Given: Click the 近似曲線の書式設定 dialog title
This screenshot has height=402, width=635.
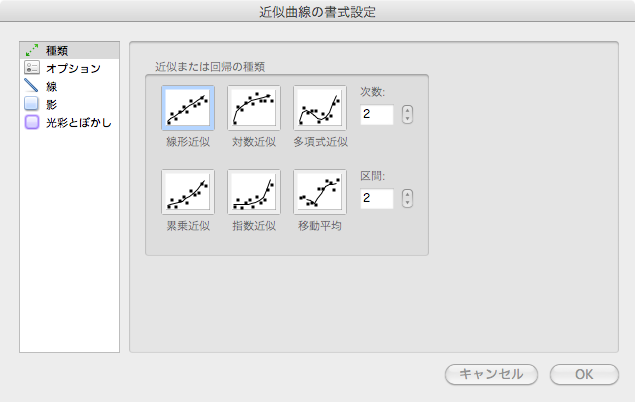Looking at the screenshot, I should [x=318, y=12].
